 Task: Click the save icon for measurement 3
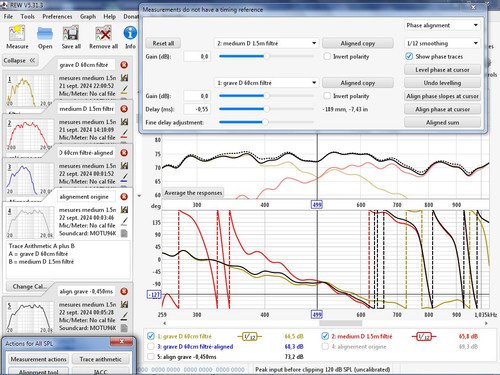[124, 166]
